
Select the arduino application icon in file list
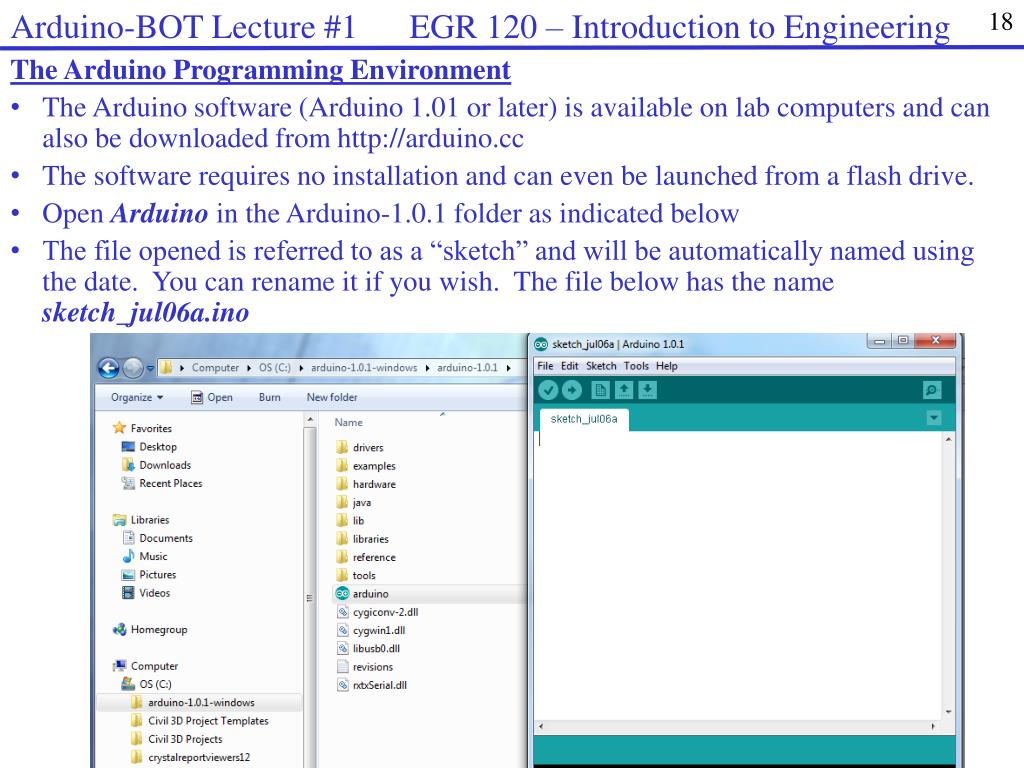coord(342,594)
